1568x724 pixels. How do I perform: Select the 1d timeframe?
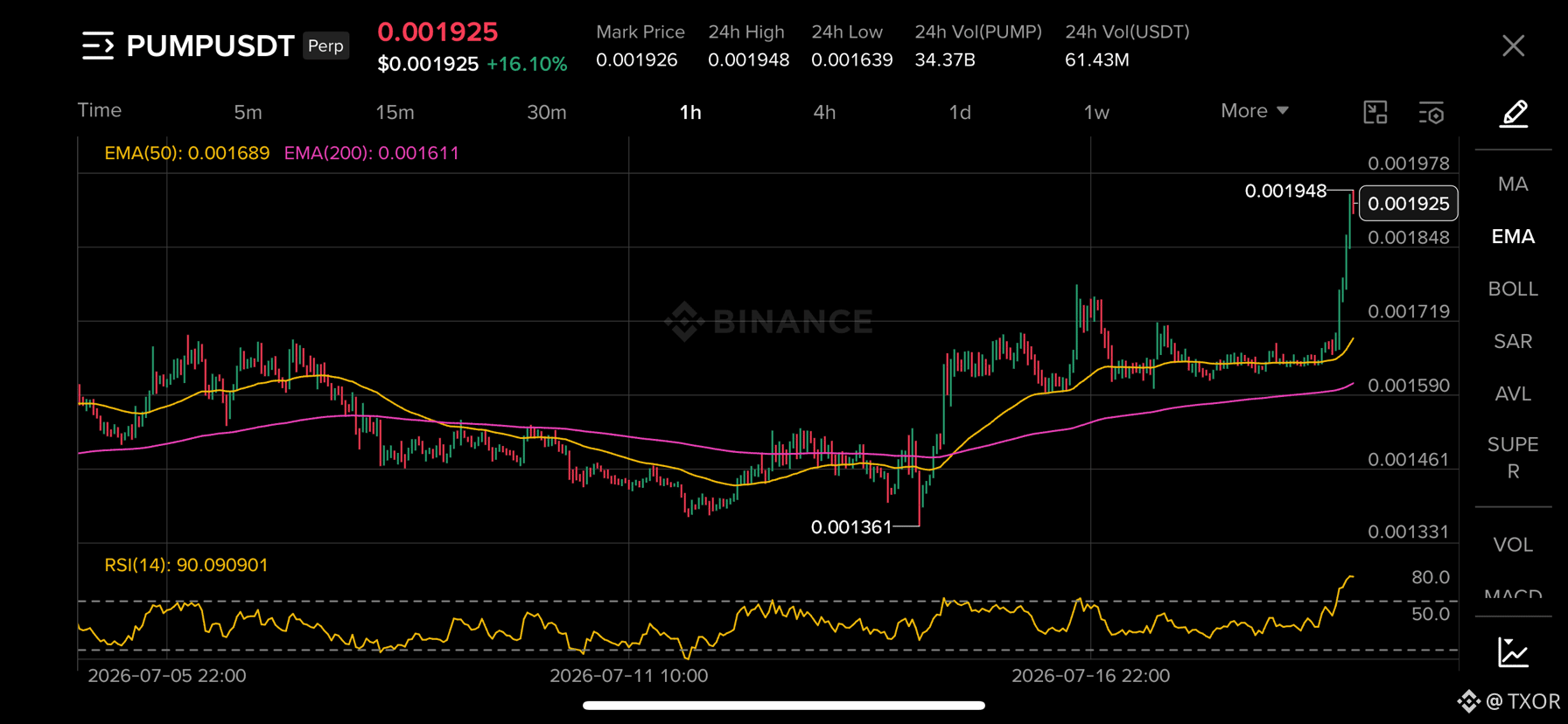[x=960, y=112]
